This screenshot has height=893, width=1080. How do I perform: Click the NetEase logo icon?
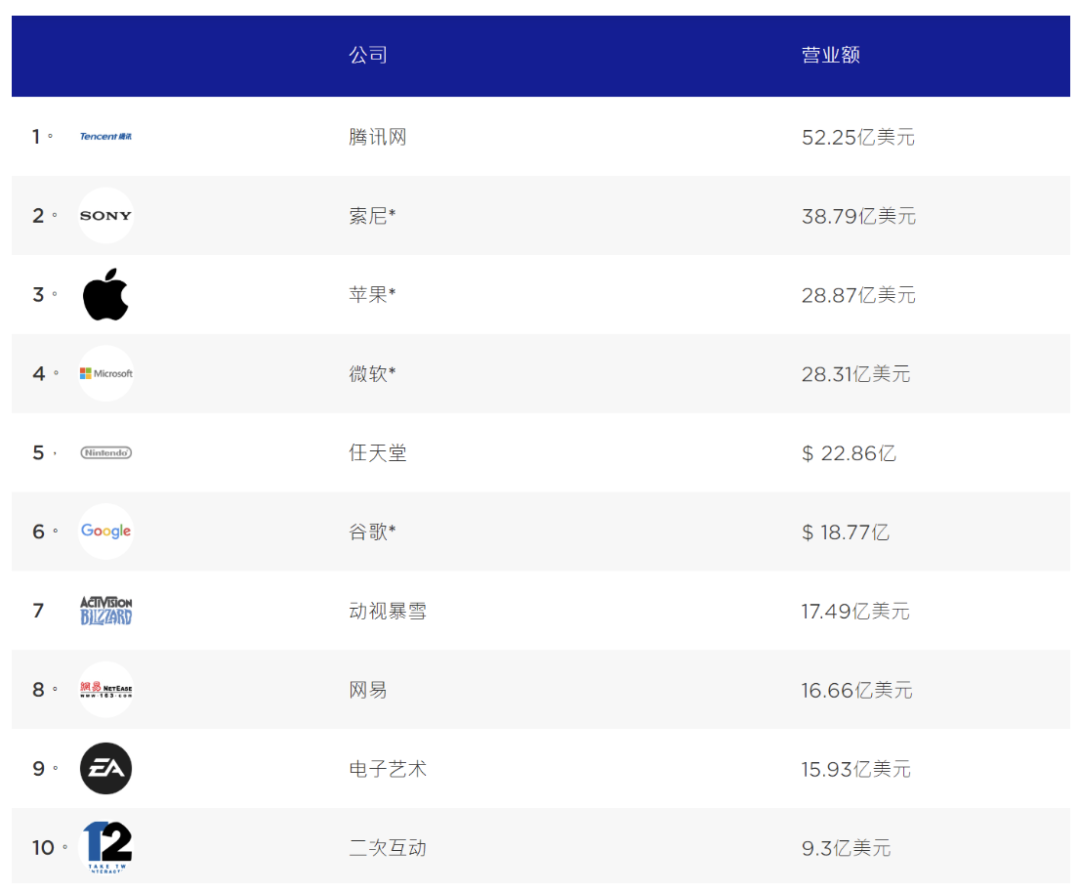point(106,689)
